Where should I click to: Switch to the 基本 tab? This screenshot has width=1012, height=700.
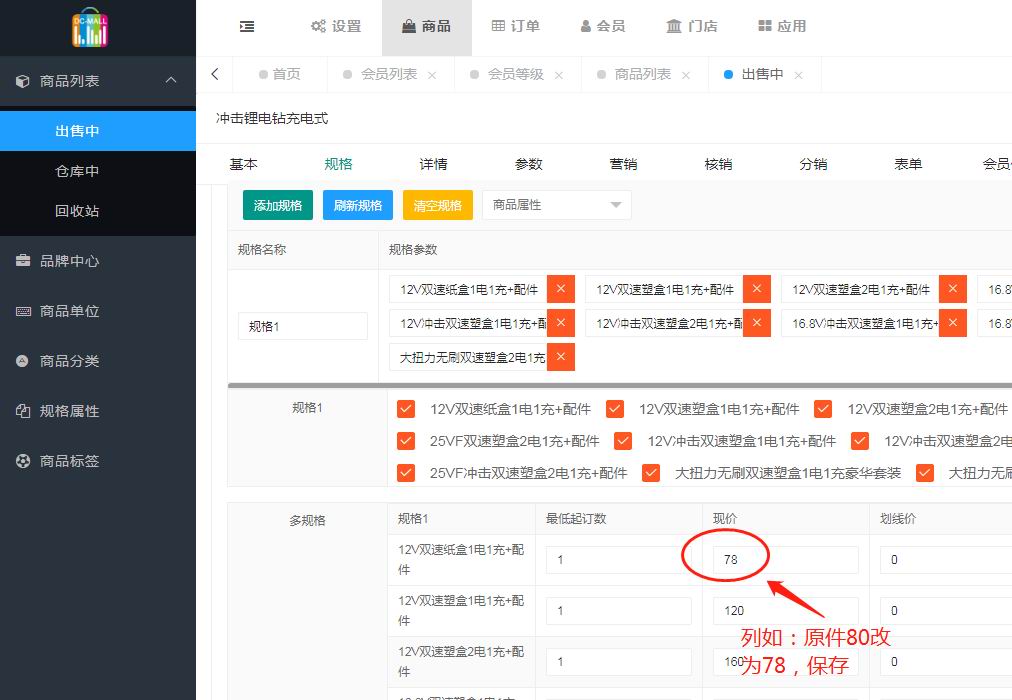(x=243, y=165)
